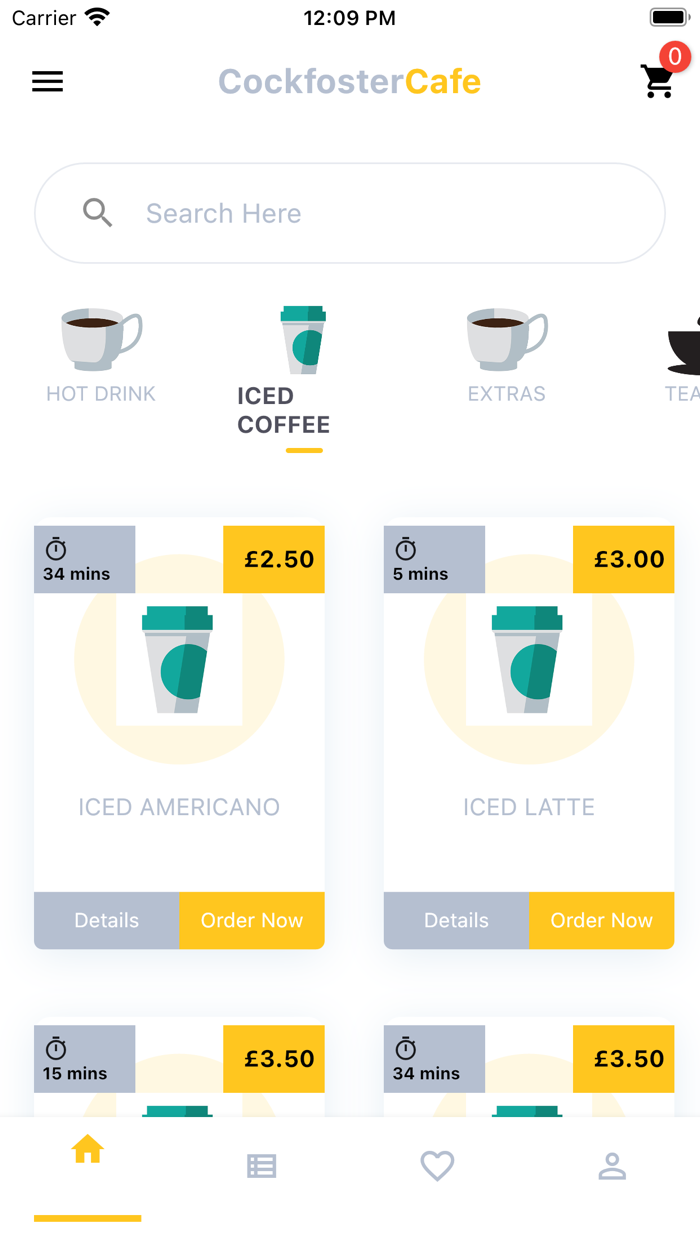The width and height of the screenshot is (700, 1244).
Task: Select the ICED AMERICANO price tag £2.50
Action: [x=274, y=559]
